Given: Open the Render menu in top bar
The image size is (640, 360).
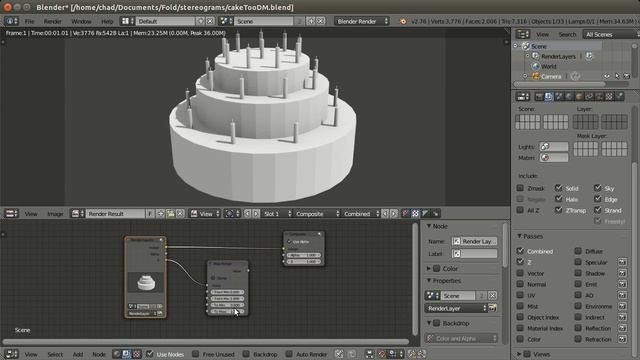Looking at the screenshot, I should coord(53,21).
